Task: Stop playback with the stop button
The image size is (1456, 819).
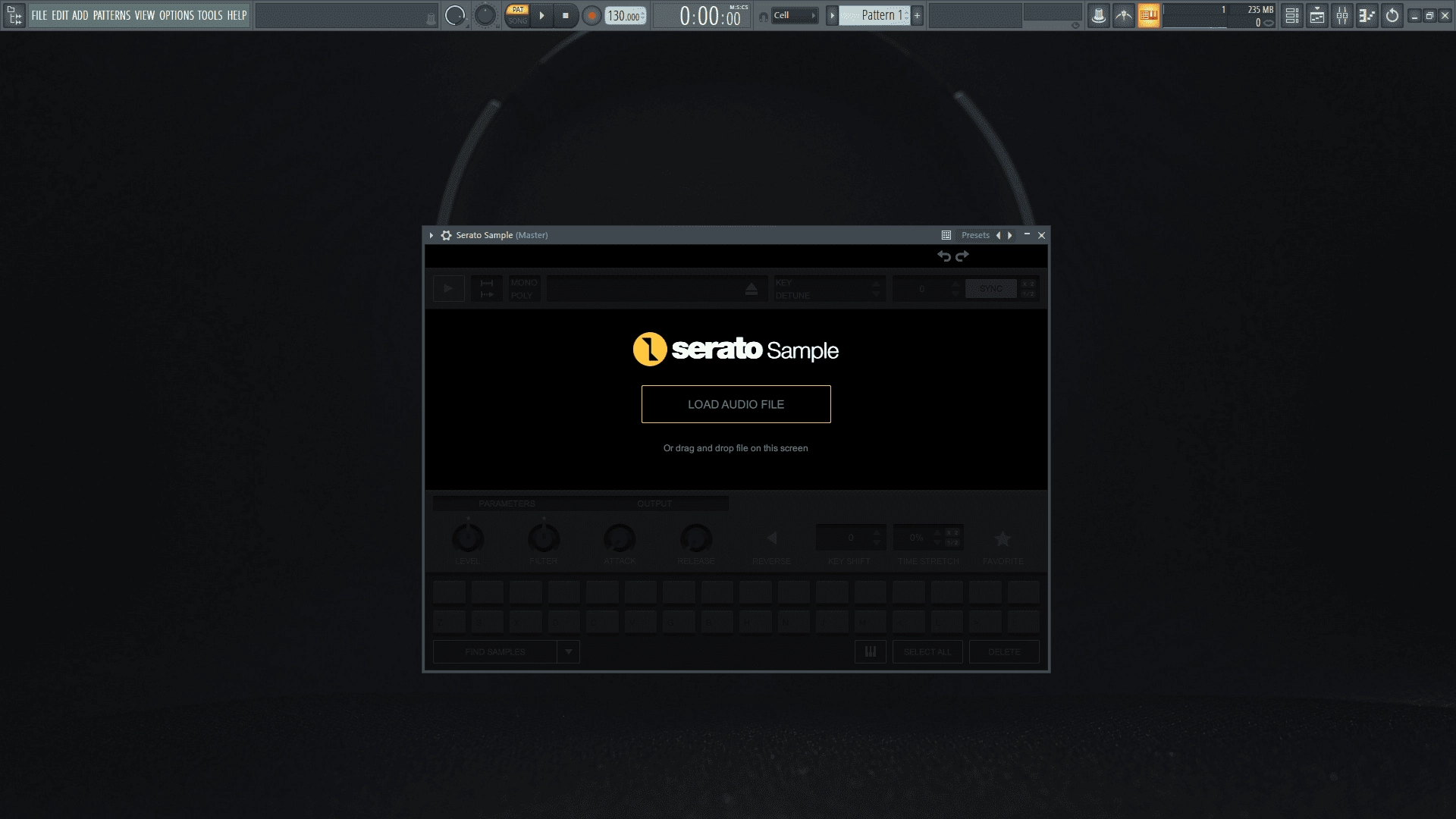Action: pyautogui.click(x=565, y=15)
